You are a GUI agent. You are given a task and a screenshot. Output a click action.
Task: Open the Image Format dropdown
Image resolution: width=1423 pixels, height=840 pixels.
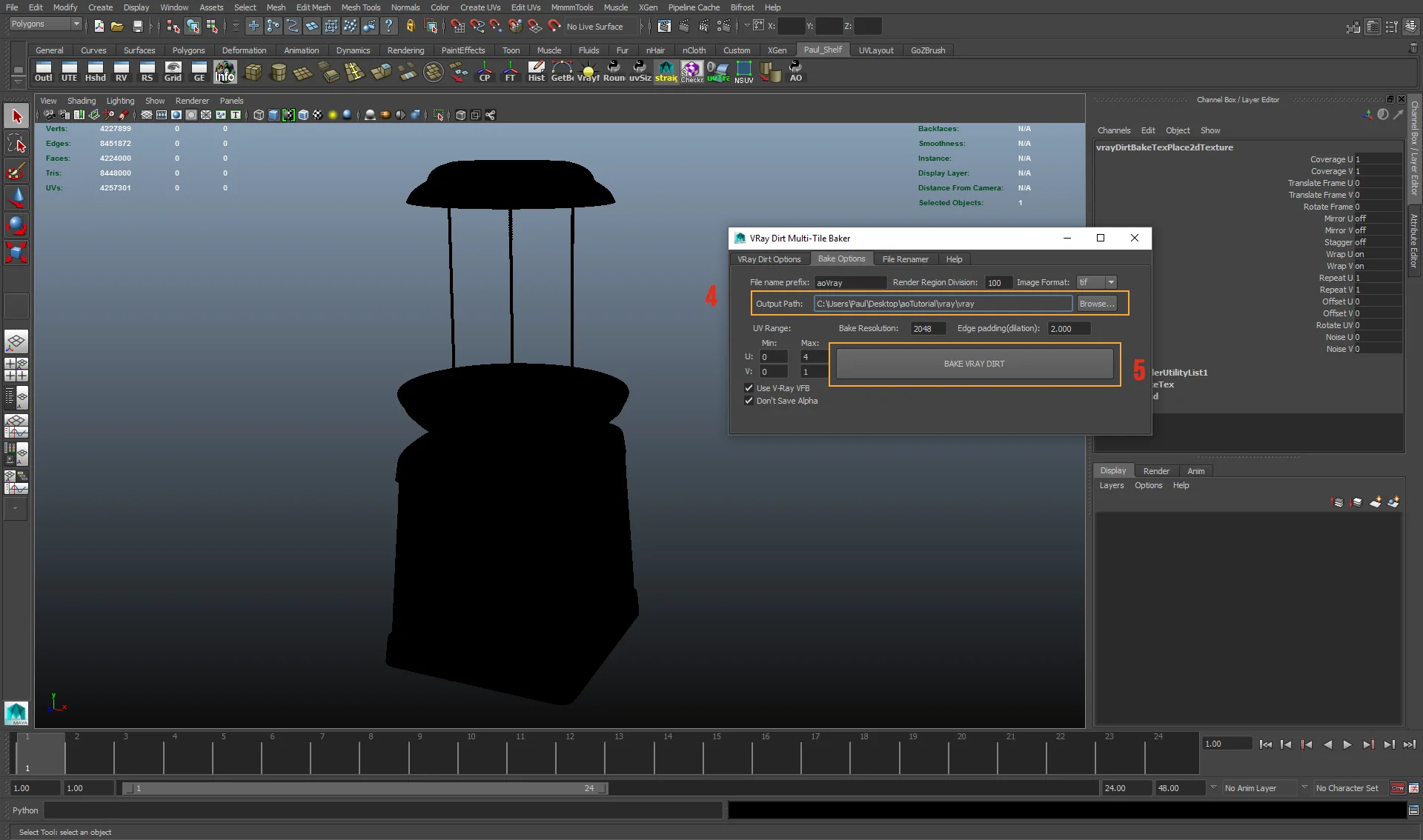click(x=1097, y=282)
